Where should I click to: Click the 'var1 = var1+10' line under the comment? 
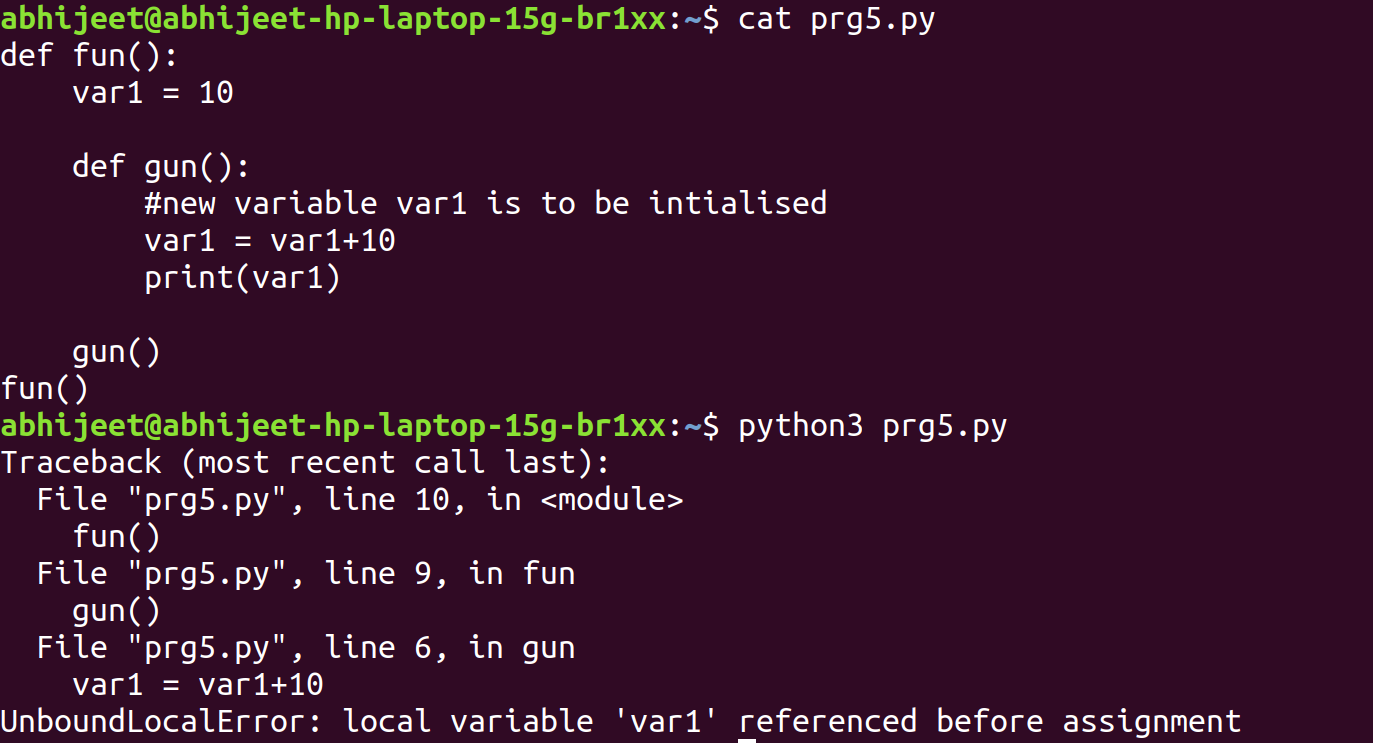(270, 241)
